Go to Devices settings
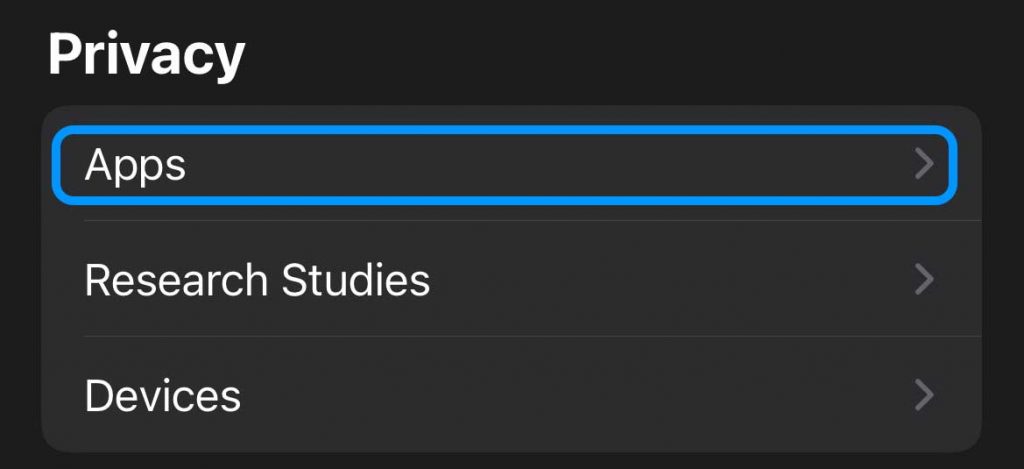Image resolution: width=1024 pixels, height=469 pixels. pos(505,395)
